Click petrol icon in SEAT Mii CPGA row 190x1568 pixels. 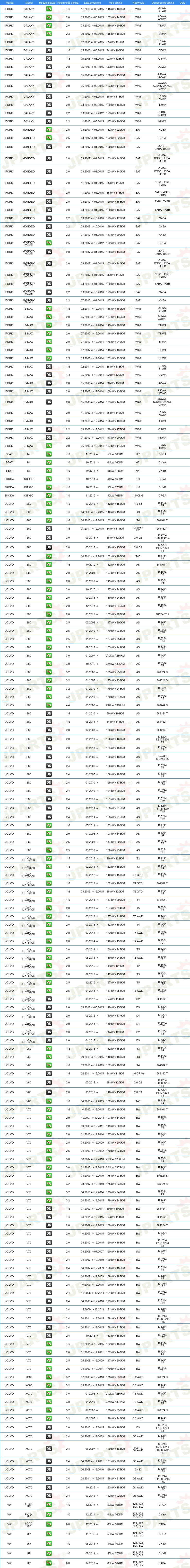49,454
